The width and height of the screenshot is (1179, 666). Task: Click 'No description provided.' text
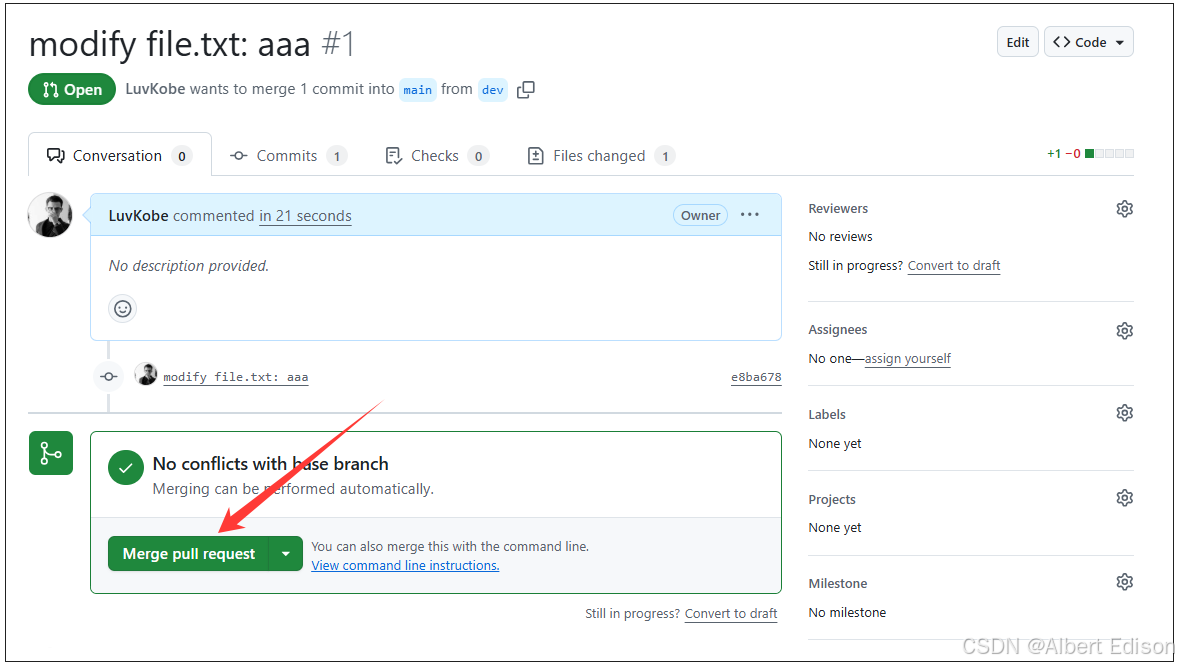(x=189, y=265)
